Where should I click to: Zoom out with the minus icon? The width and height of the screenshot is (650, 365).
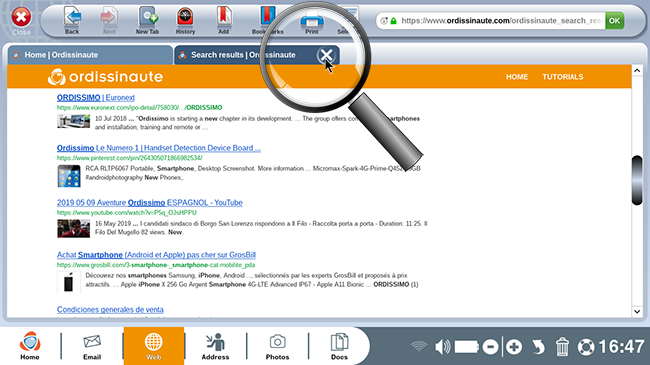pos(490,346)
